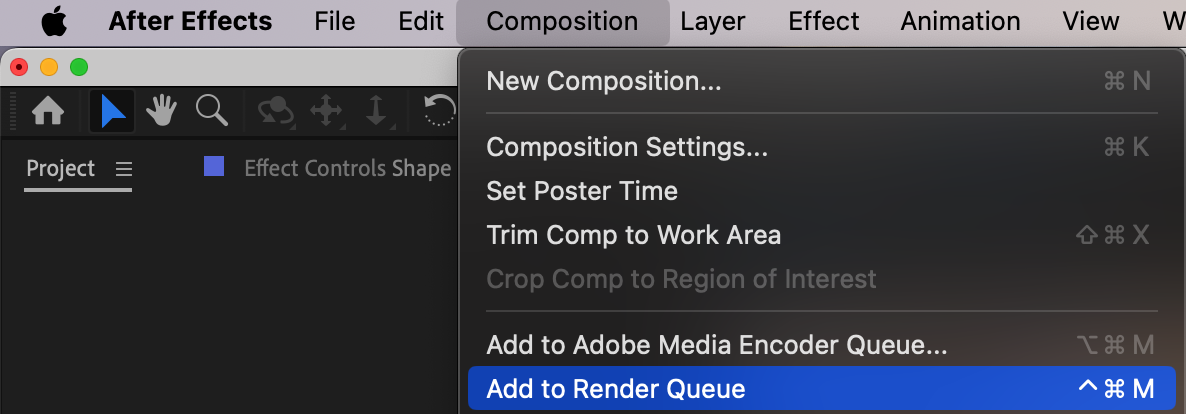The width and height of the screenshot is (1186, 414).
Task: Open the Project panel hamburger menu
Action: point(124,169)
